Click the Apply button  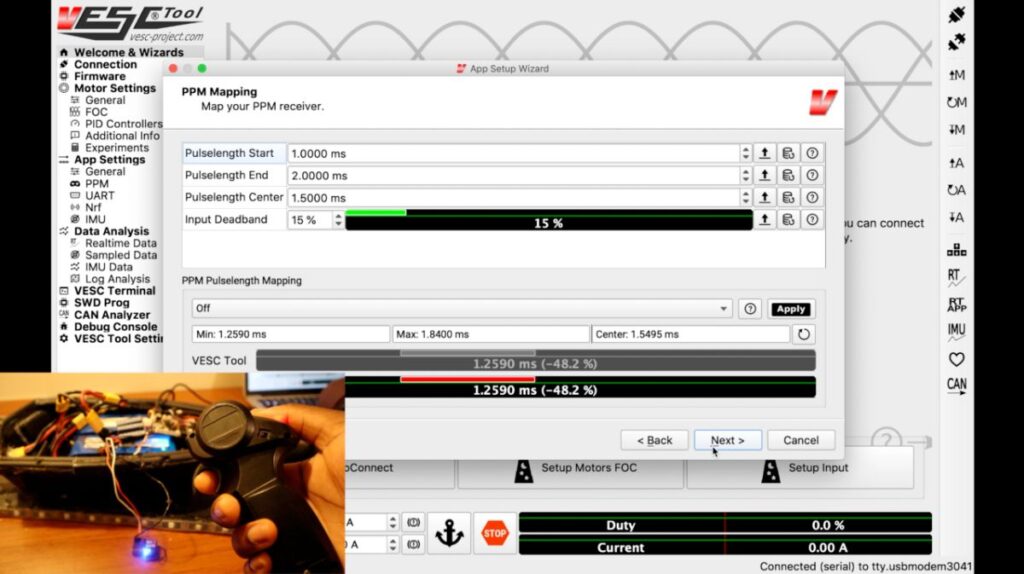coord(790,309)
